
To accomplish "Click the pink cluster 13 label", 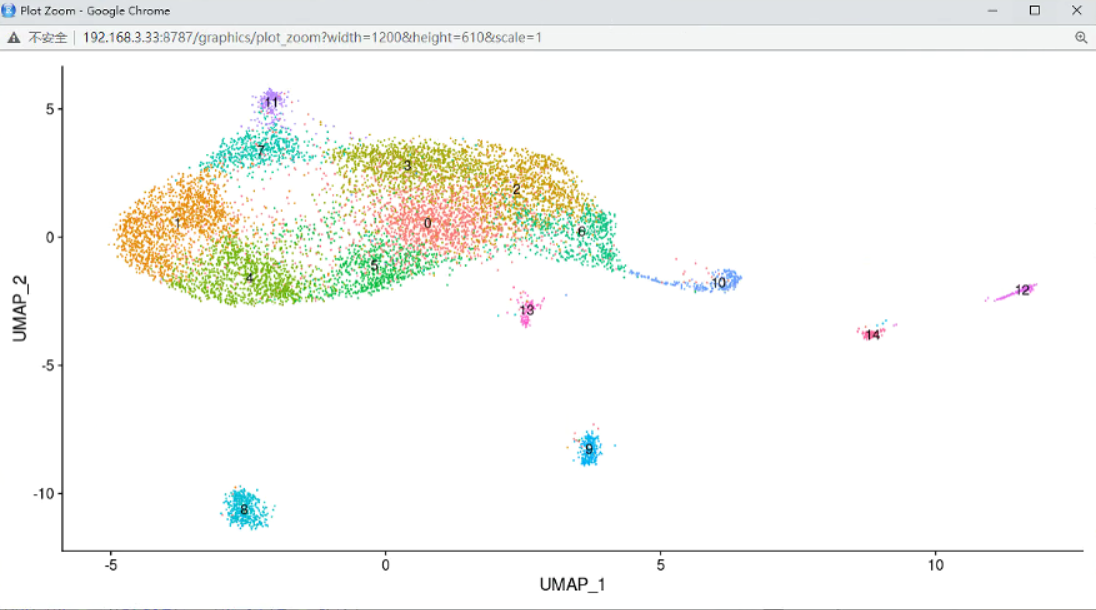I will click(527, 309).
